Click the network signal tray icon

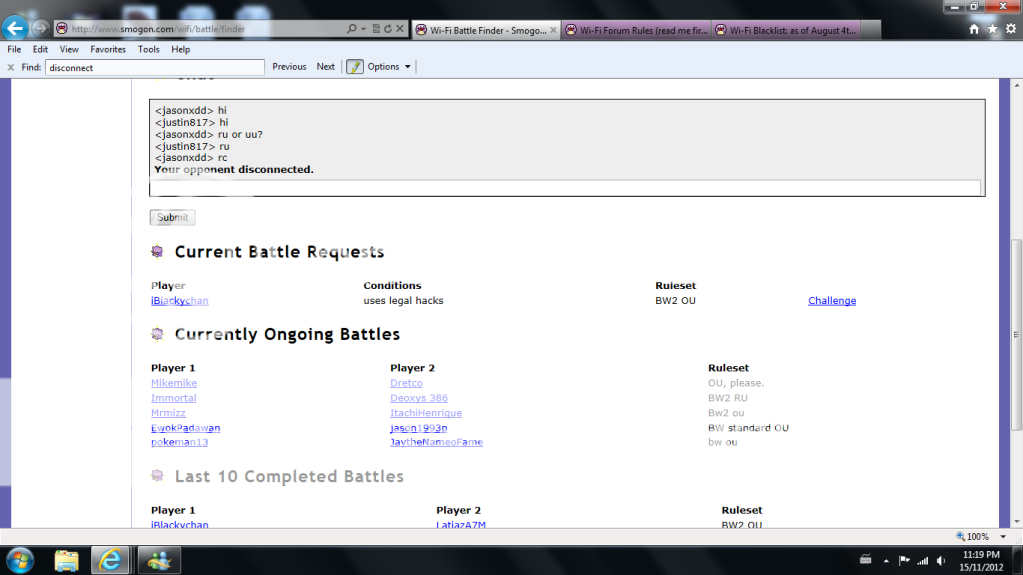coord(923,561)
